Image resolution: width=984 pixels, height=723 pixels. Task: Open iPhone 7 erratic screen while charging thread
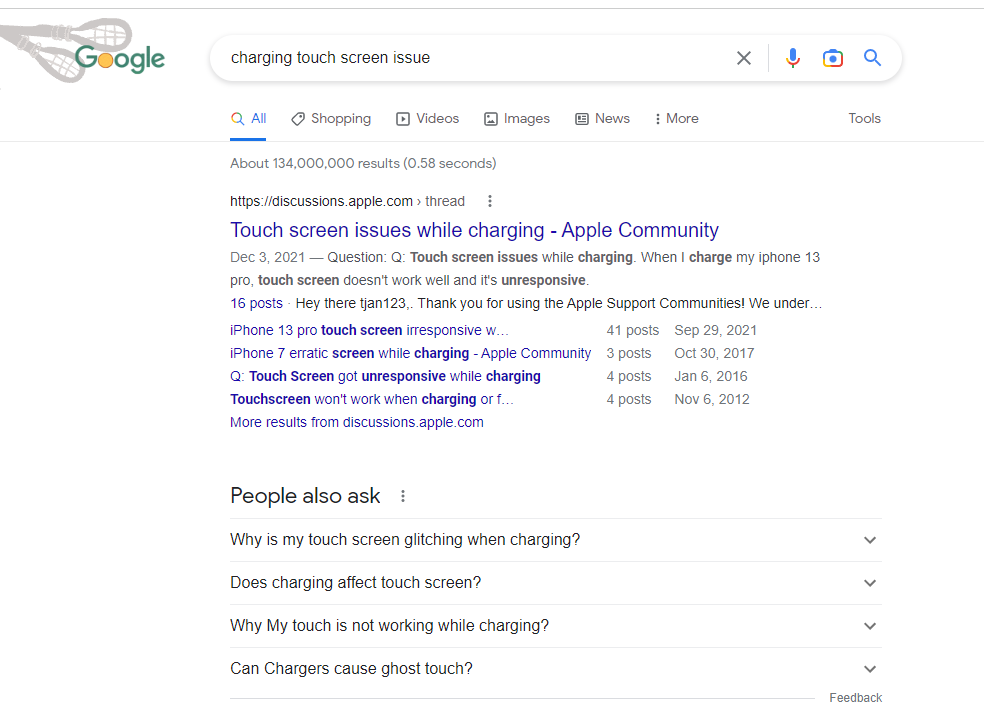[x=410, y=353]
